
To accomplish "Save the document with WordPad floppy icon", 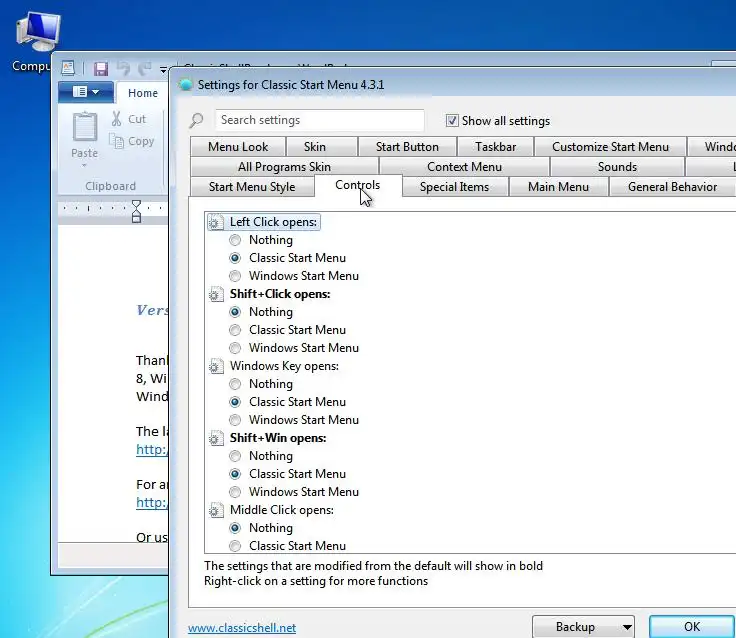I will [100, 69].
